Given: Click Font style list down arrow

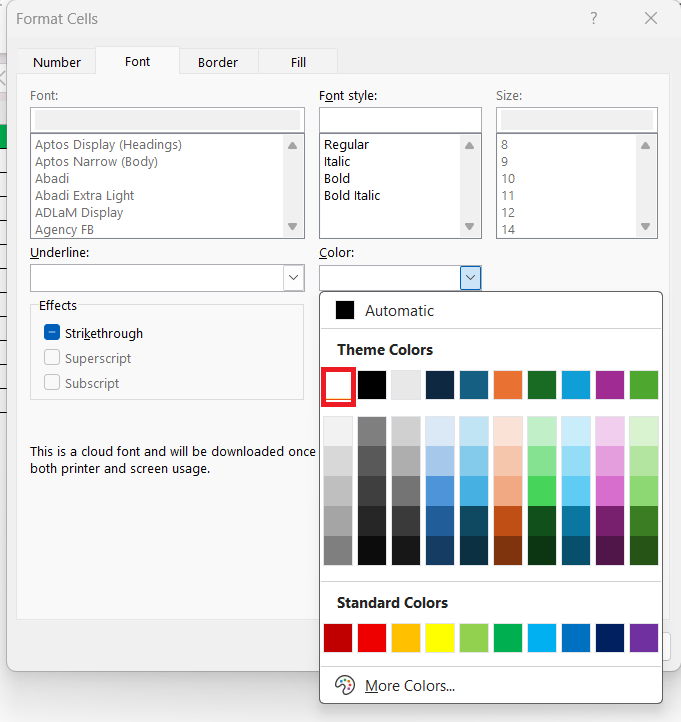Looking at the screenshot, I should (x=469, y=226).
